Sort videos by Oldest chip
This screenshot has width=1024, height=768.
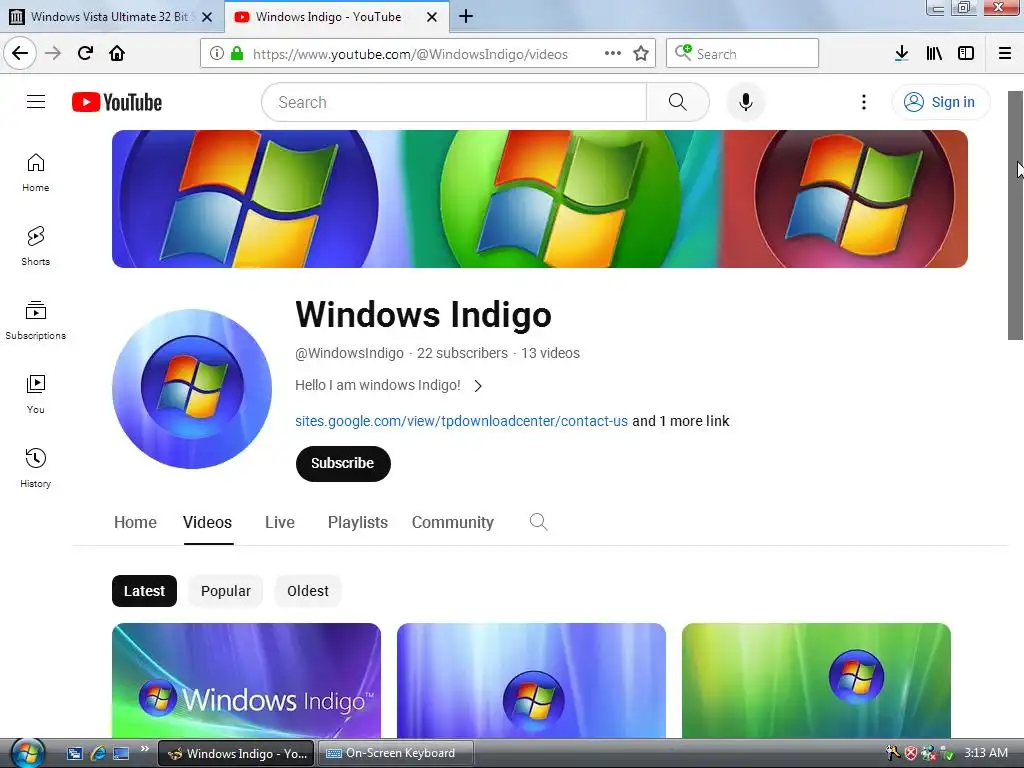click(x=308, y=591)
